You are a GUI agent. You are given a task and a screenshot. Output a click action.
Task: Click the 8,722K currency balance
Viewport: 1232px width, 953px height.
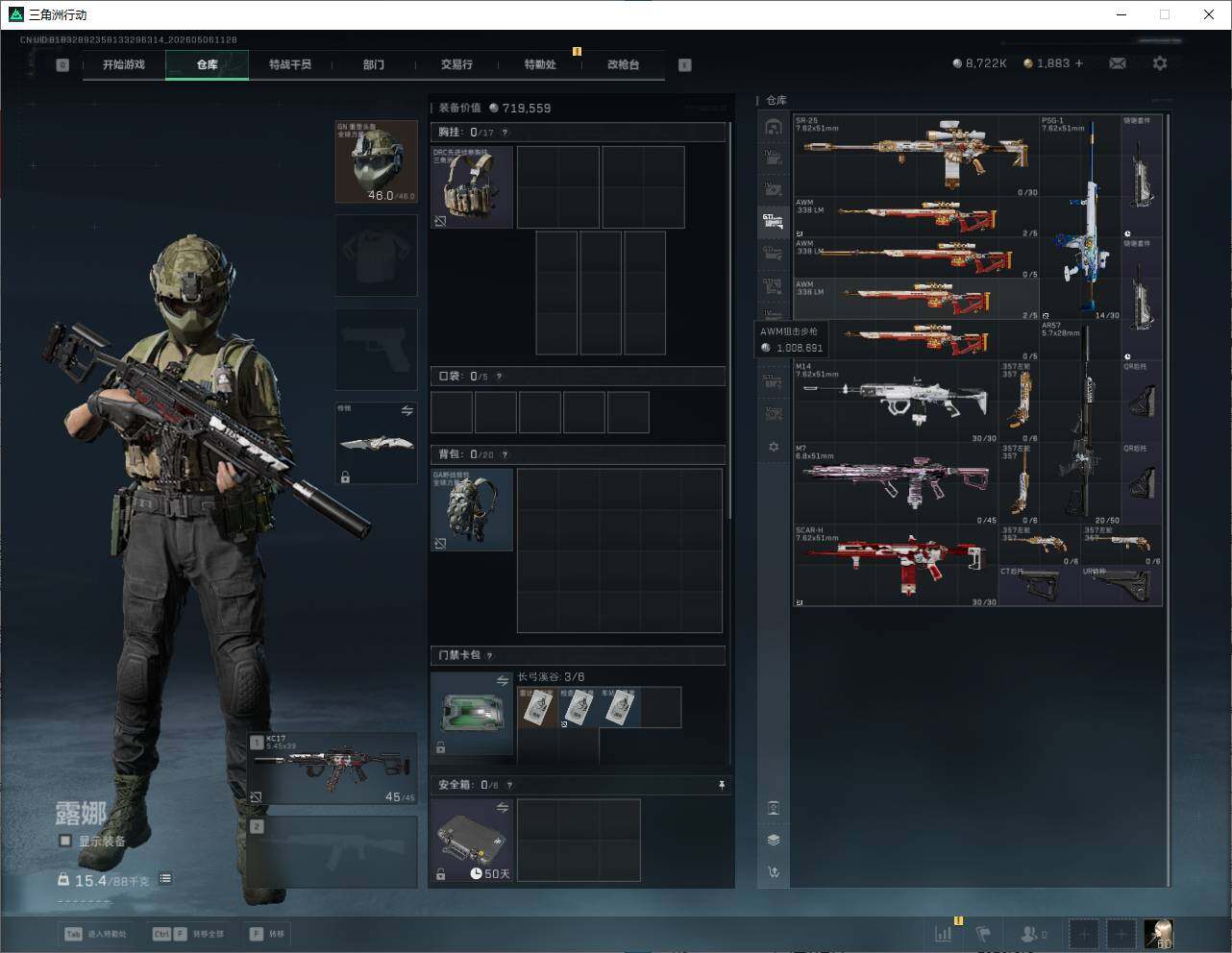point(979,63)
